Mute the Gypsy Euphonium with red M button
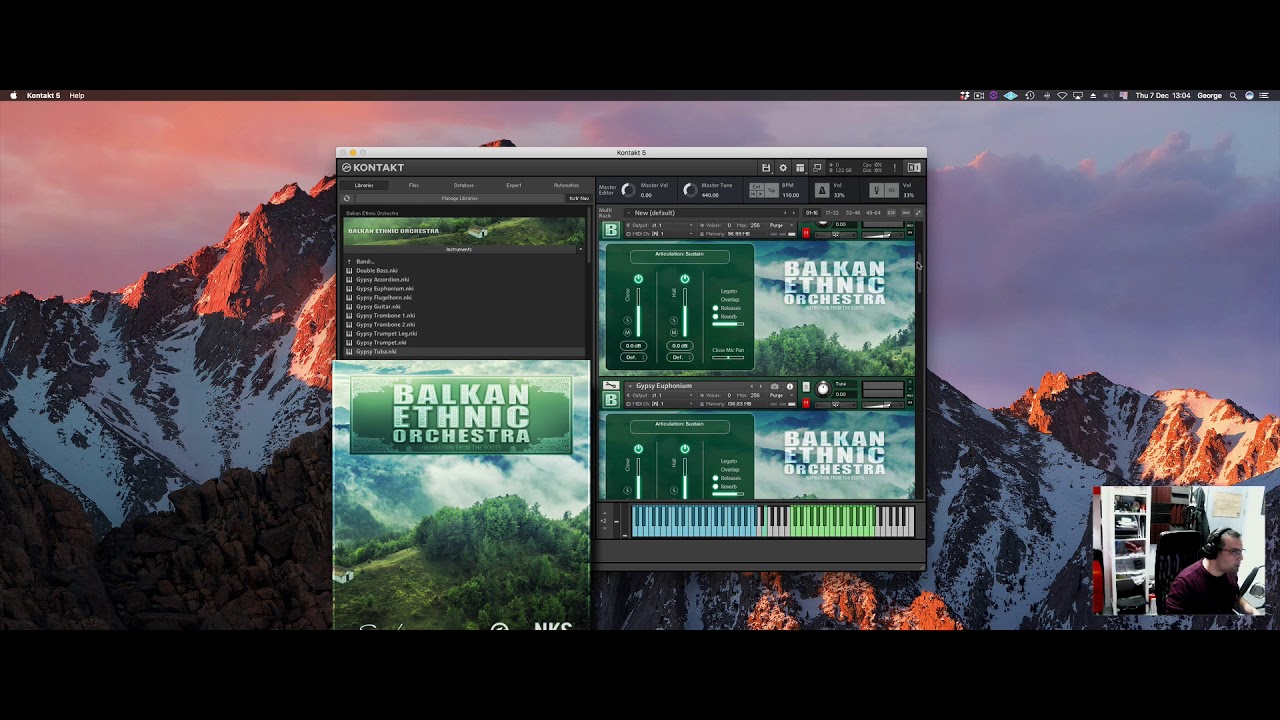 [806, 403]
